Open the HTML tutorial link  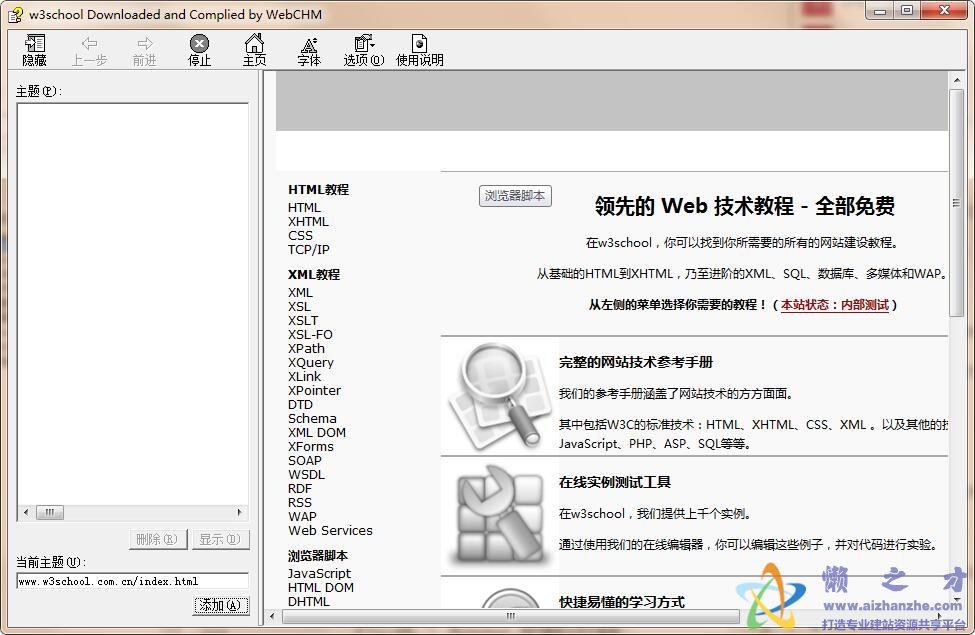[306, 207]
